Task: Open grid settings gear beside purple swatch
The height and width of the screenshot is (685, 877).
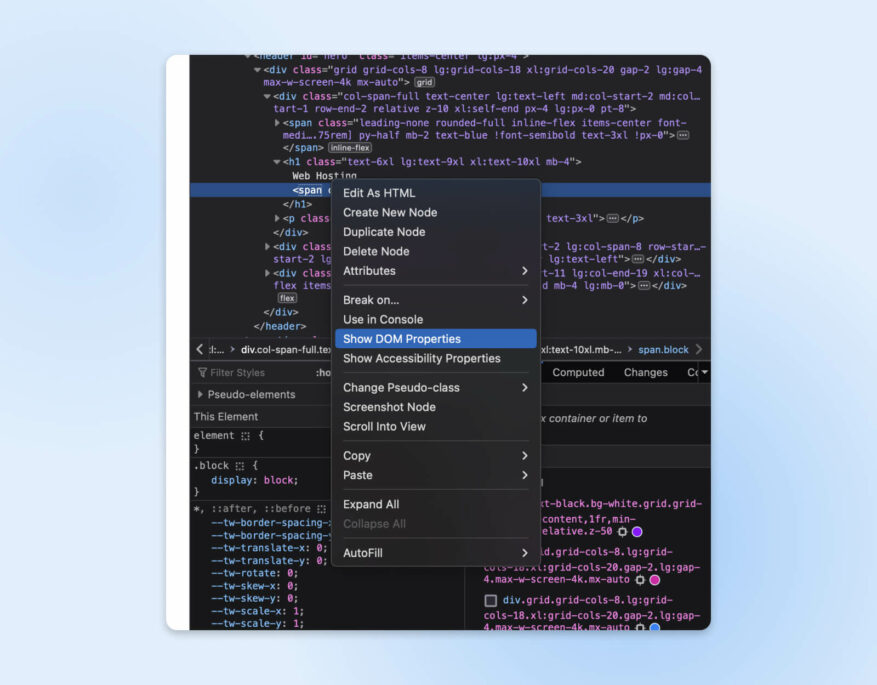Action: [x=620, y=530]
